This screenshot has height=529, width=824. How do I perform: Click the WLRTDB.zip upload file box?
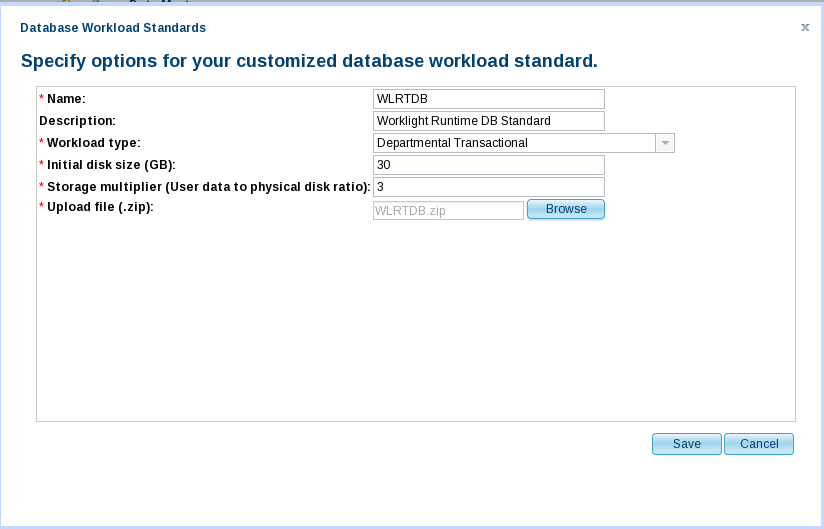click(x=448, y=211)
